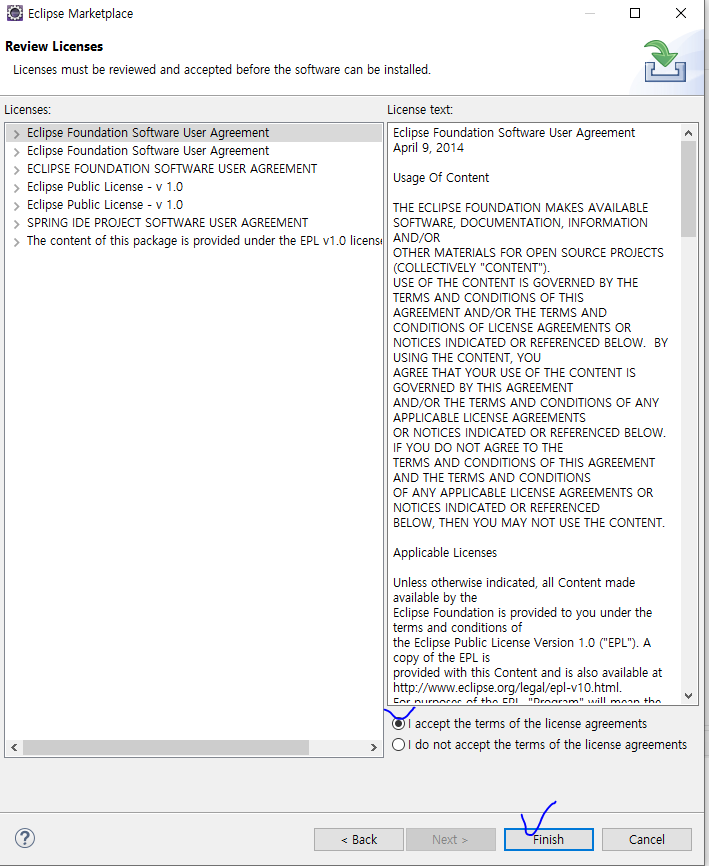Expand the second Eclipse Foundation Software User Agreement
The height and width of the screenshot is (866, 709).
click(x=17, y=151)
